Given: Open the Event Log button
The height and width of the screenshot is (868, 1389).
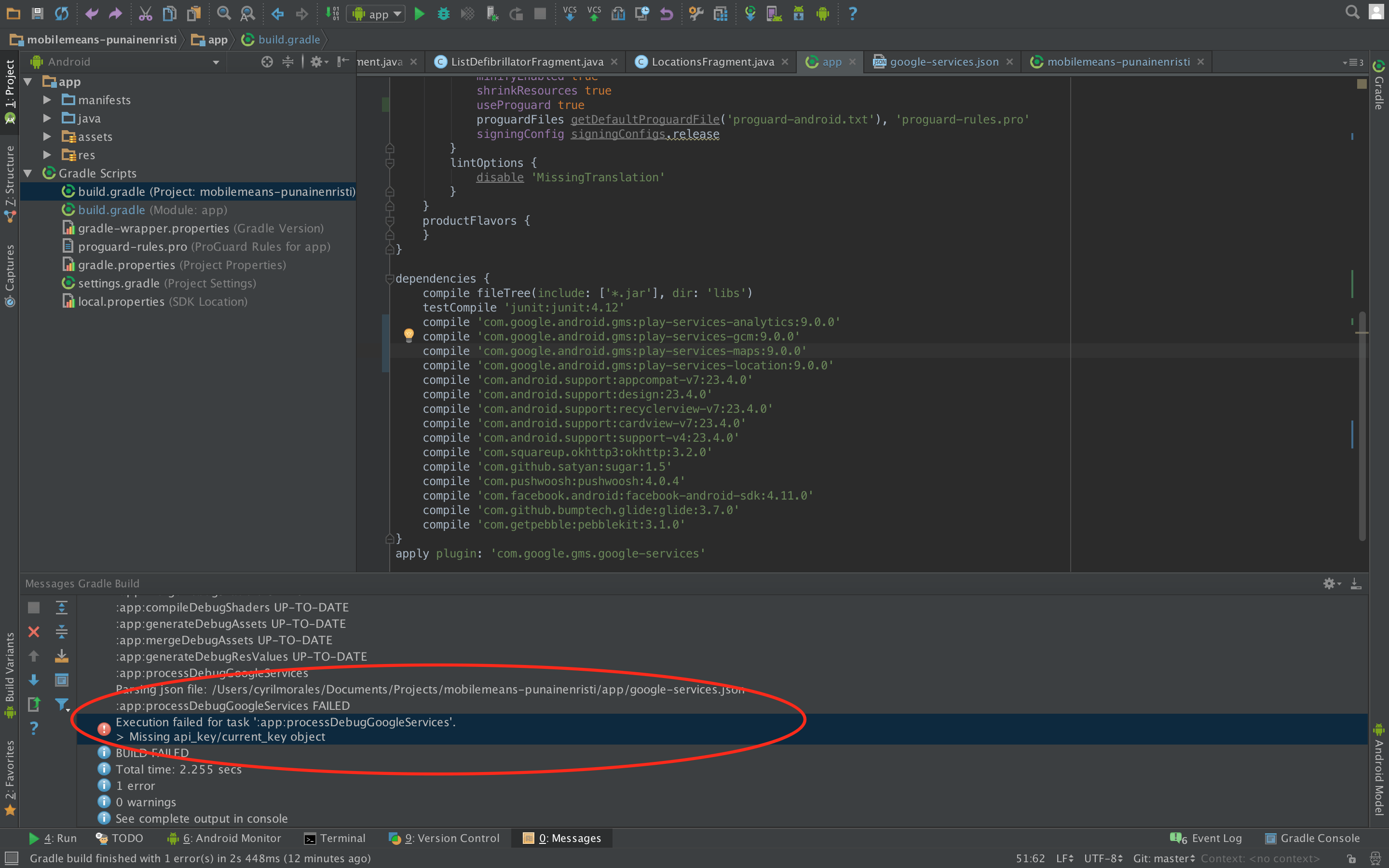Looking at the screenshot, I should pyautogui.click(x=1207, y=838).
